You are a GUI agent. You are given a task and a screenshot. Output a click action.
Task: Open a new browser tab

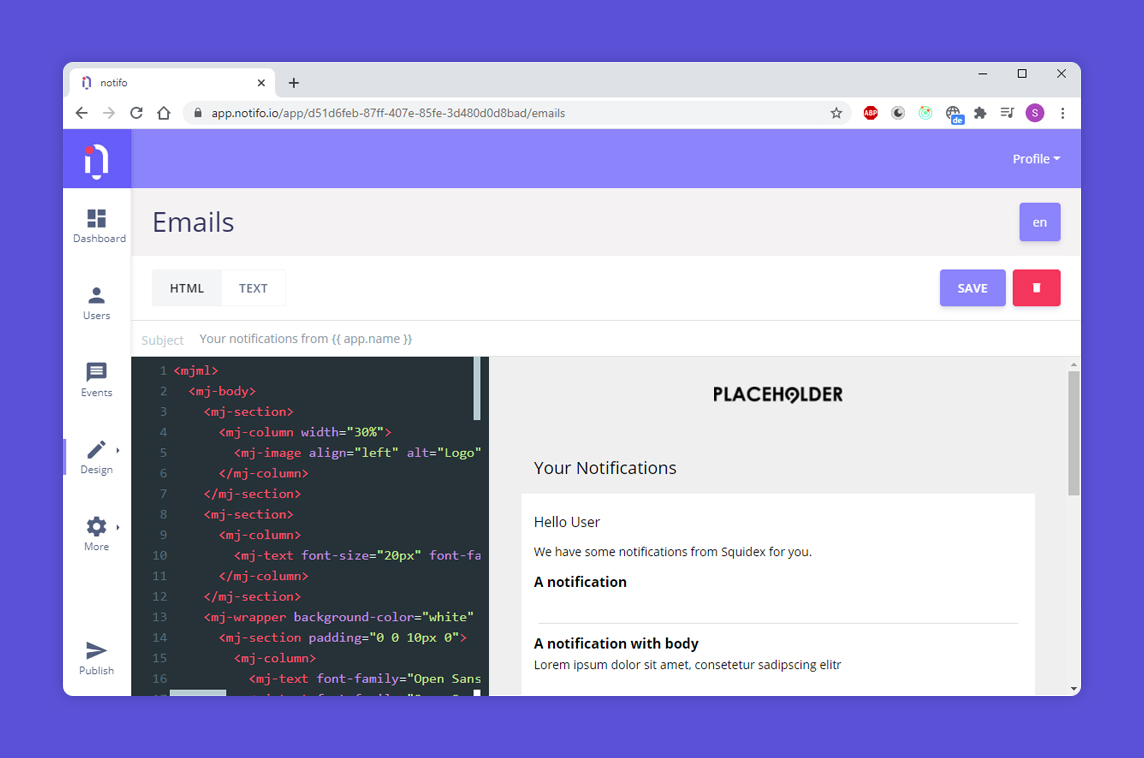[293, 83]
